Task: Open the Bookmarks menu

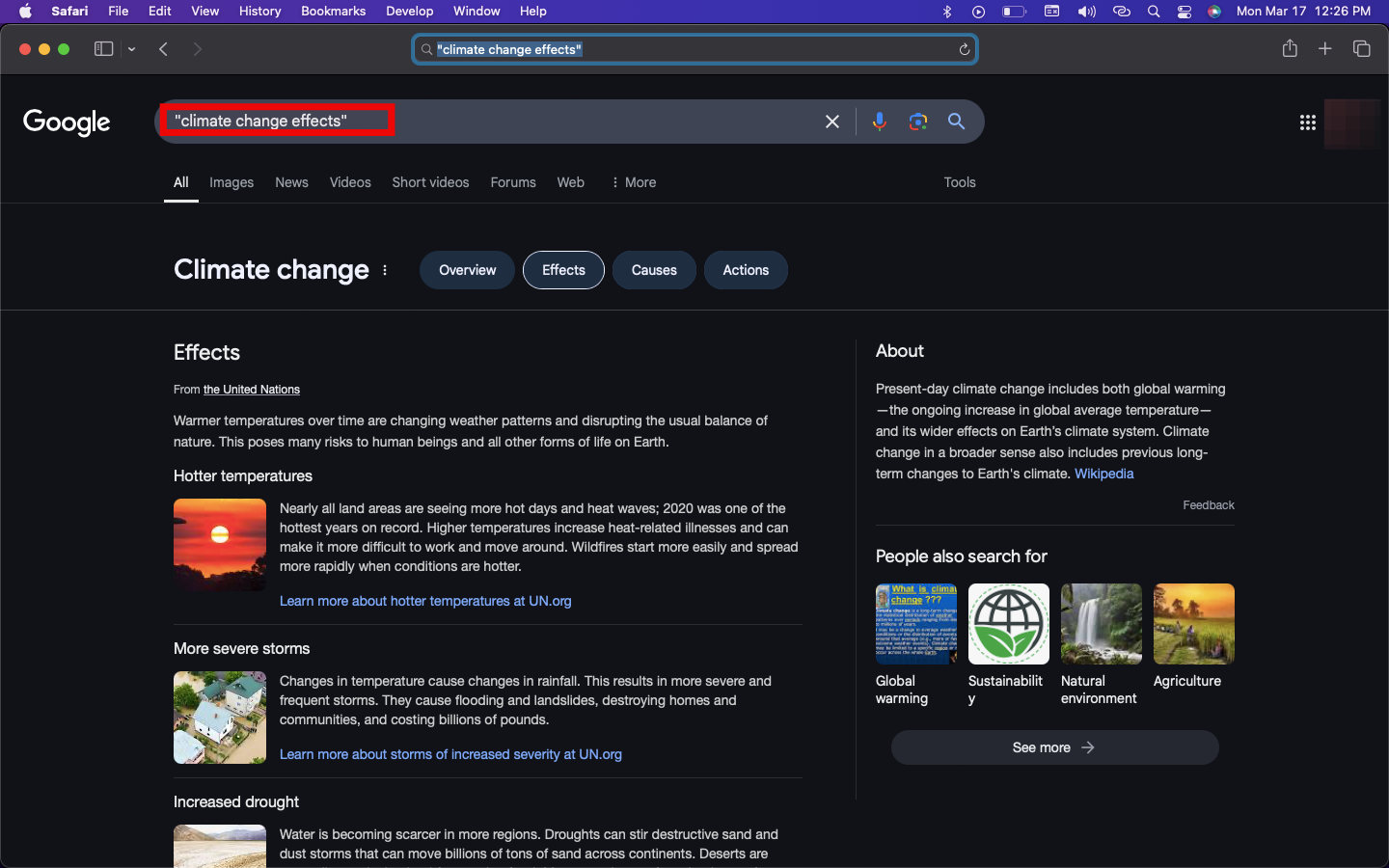Action: pos(333,12)
